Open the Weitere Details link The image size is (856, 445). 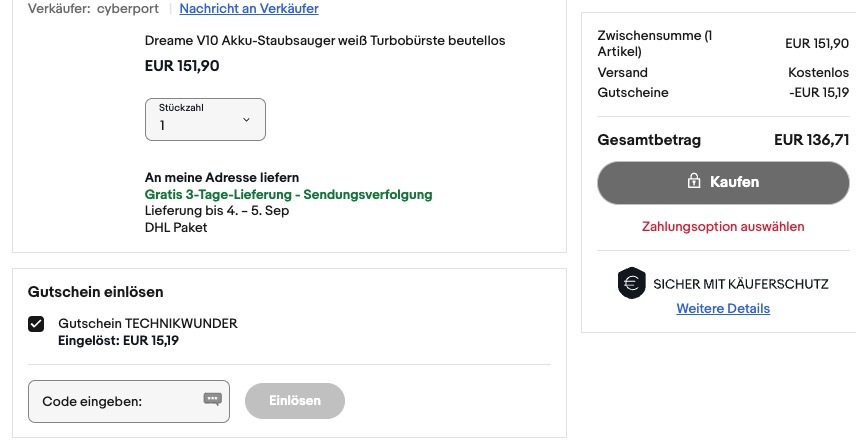tap(723, 308)
